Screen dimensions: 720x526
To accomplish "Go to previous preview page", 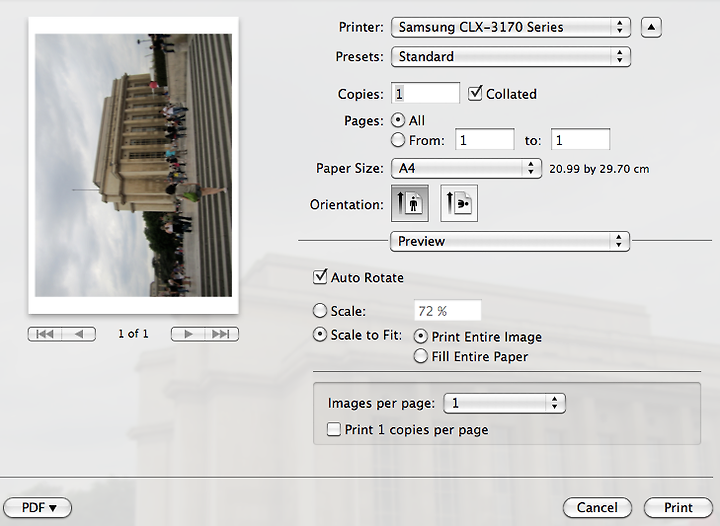I will (79, 334).
